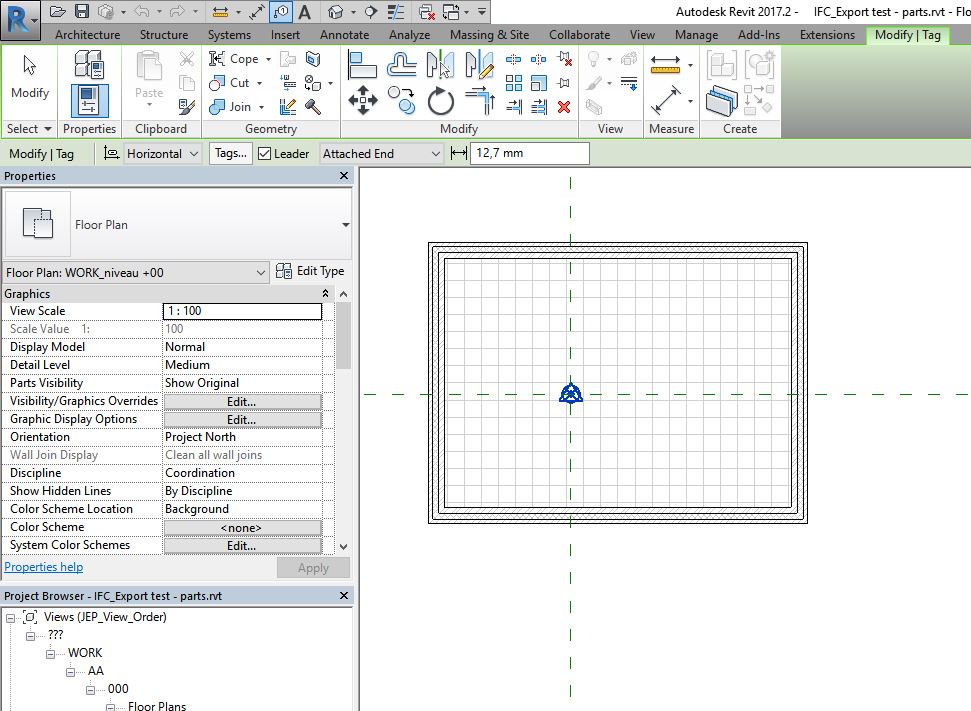The height and width of the screenshot is (711, 971).
Task: Click the Apply button in Properties
Action: tap(313, 567)
